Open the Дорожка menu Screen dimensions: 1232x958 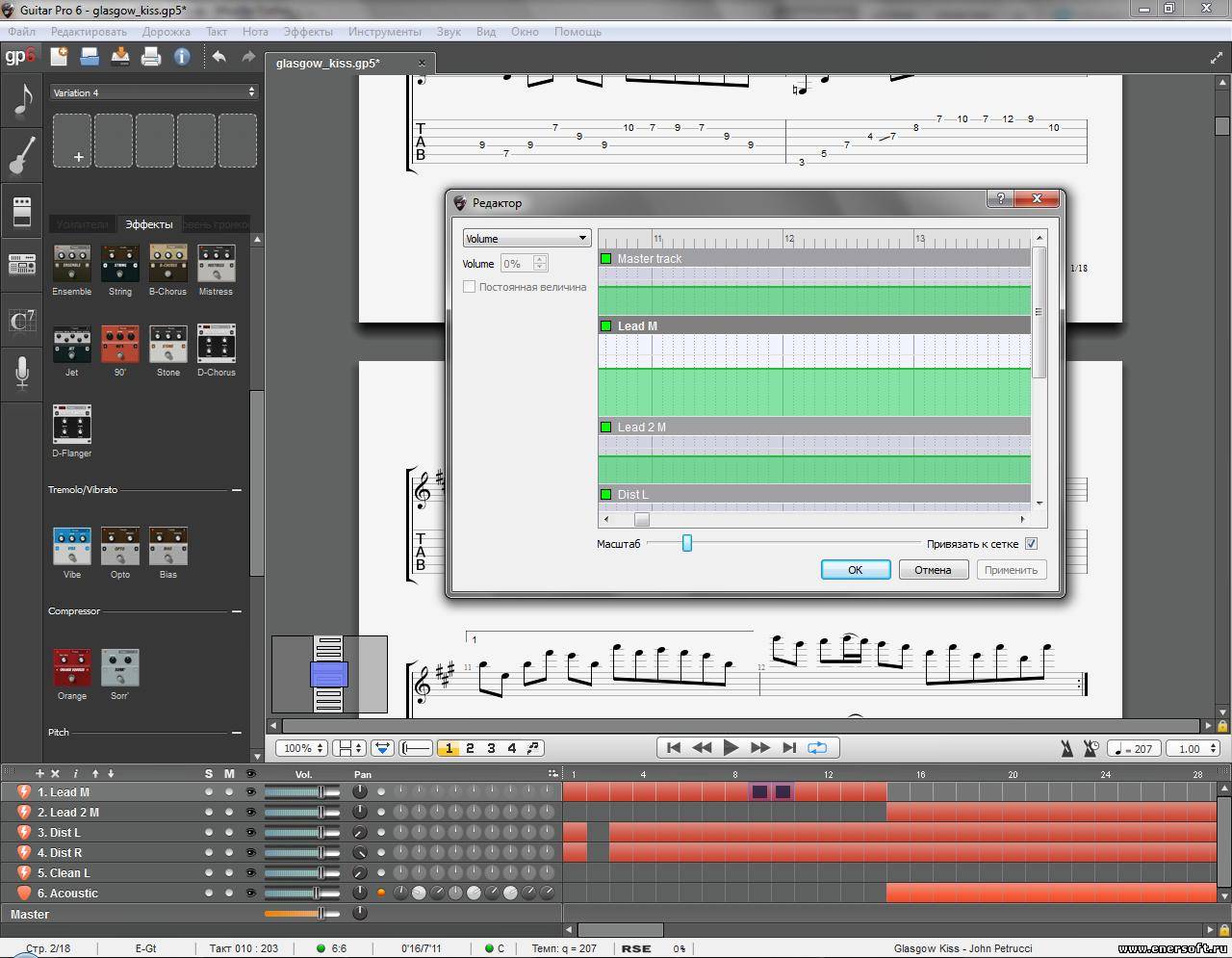click(x=167, y=32)
